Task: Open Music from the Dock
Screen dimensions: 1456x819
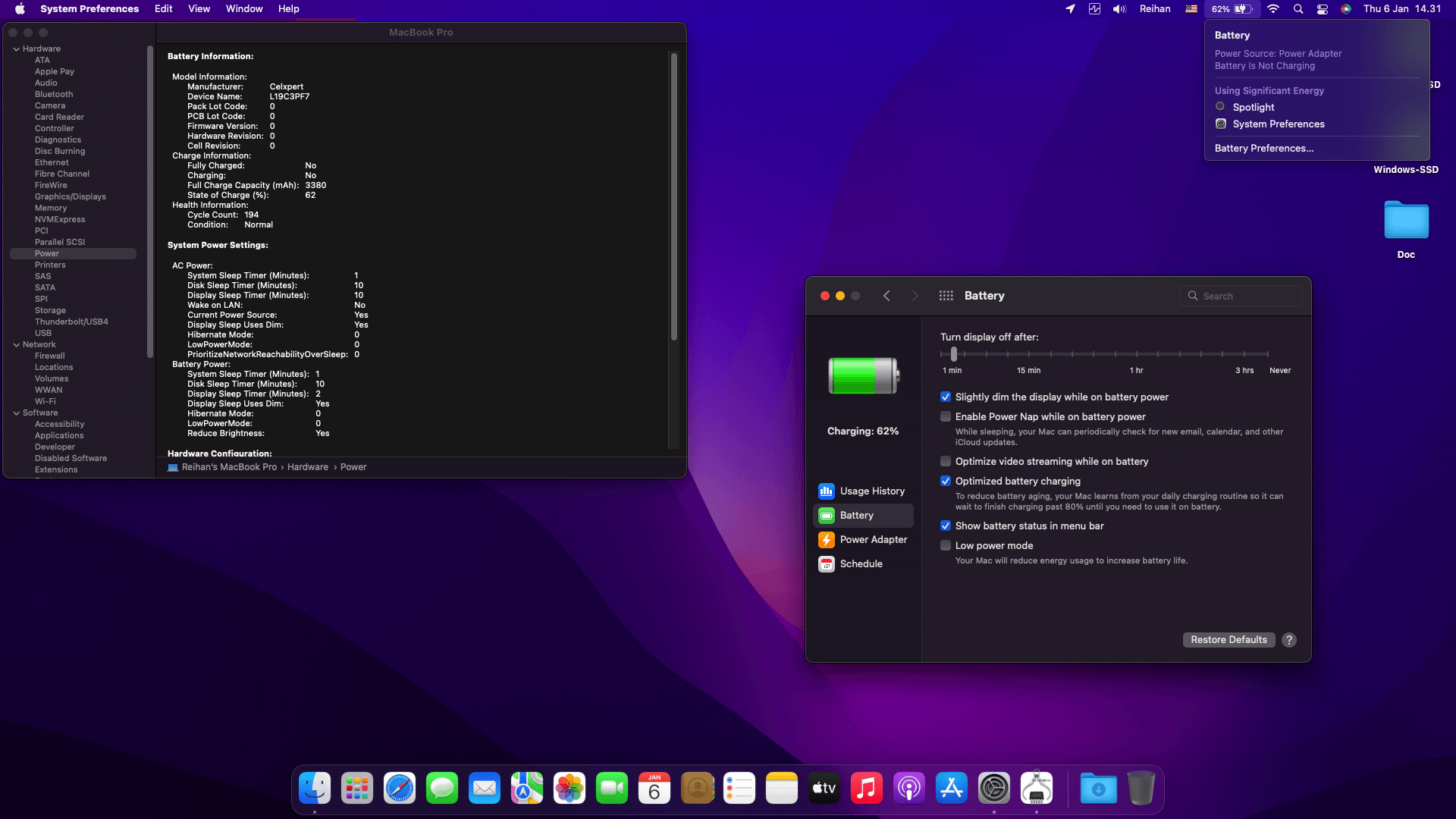Action: click(867, 789)
